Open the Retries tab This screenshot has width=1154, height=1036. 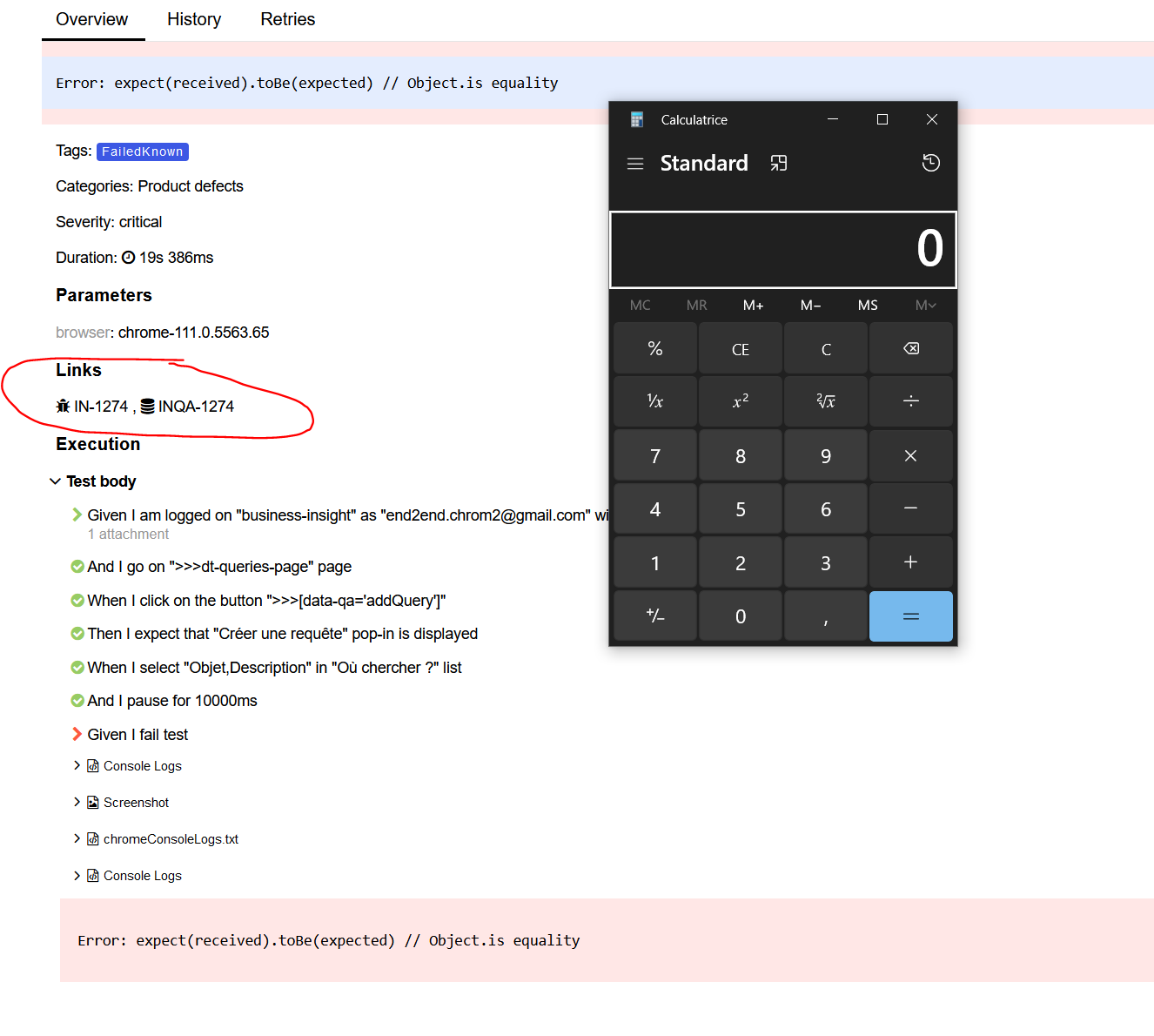coord(287,19)
